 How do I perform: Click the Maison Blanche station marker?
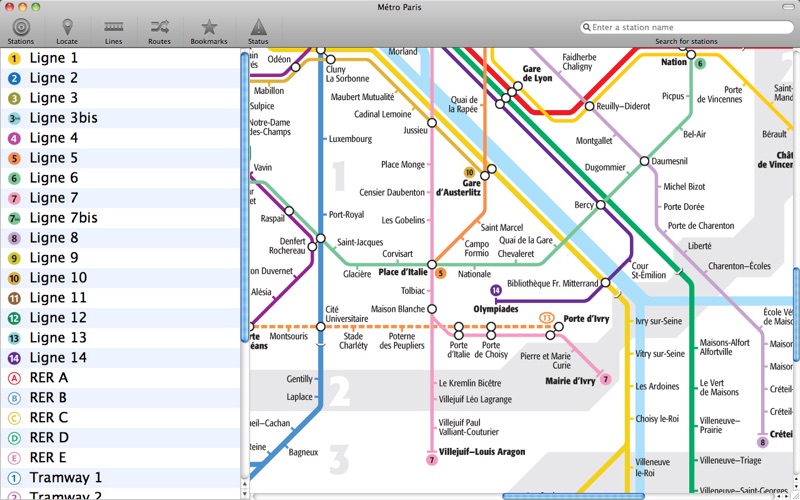[432, 309]
